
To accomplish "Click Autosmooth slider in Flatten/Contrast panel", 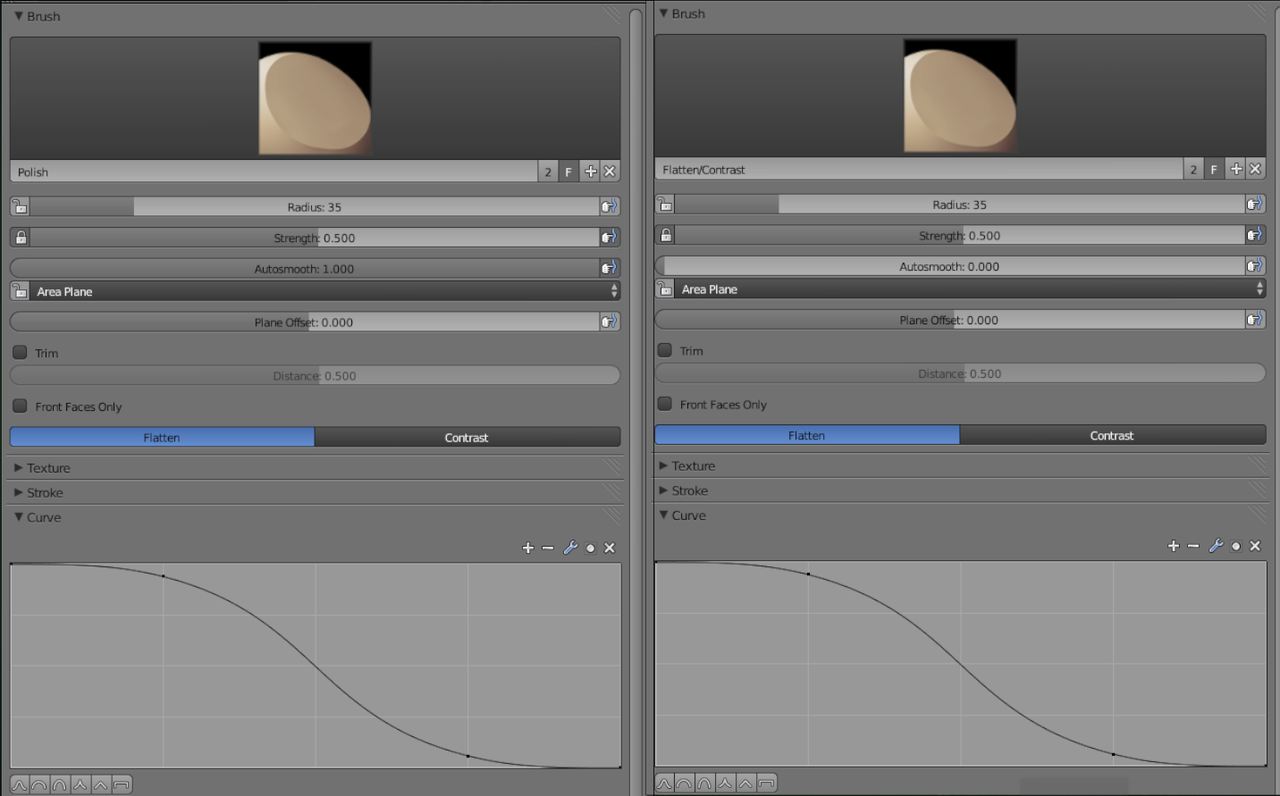I will point(950,267).
